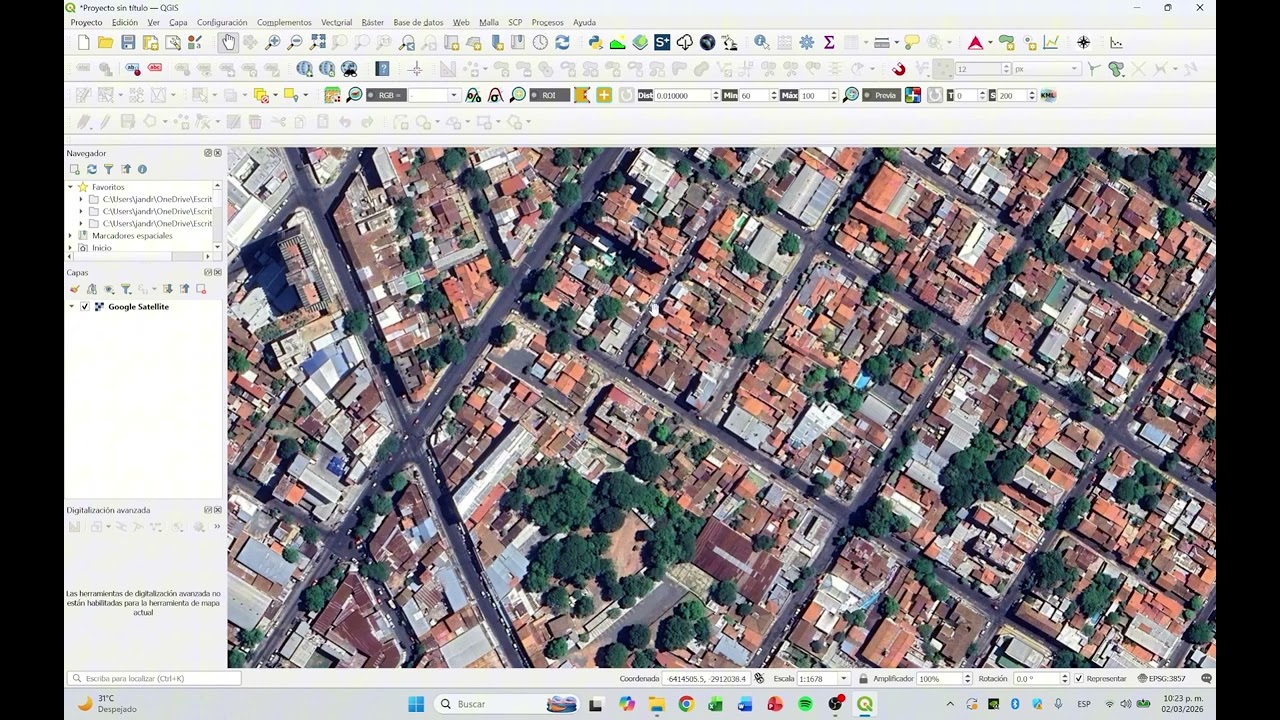Image resolution: width=1280 pixels, height=720 pixels.
Task: Click the north arrow compass icon
Action: [1083, 42]
